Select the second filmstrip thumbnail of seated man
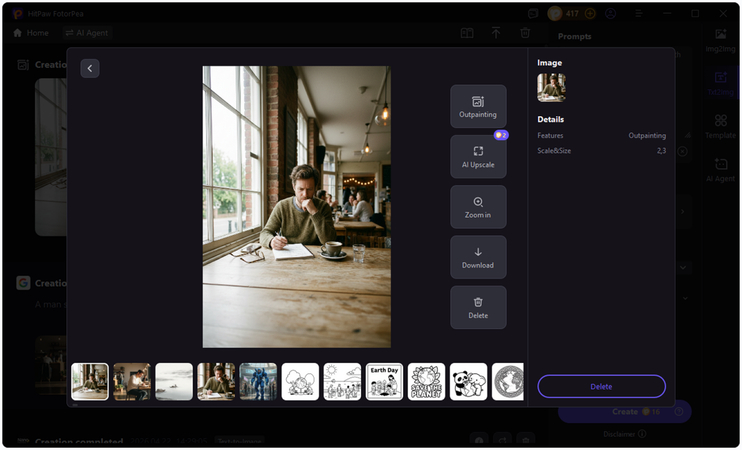 (x=132, y=382)
